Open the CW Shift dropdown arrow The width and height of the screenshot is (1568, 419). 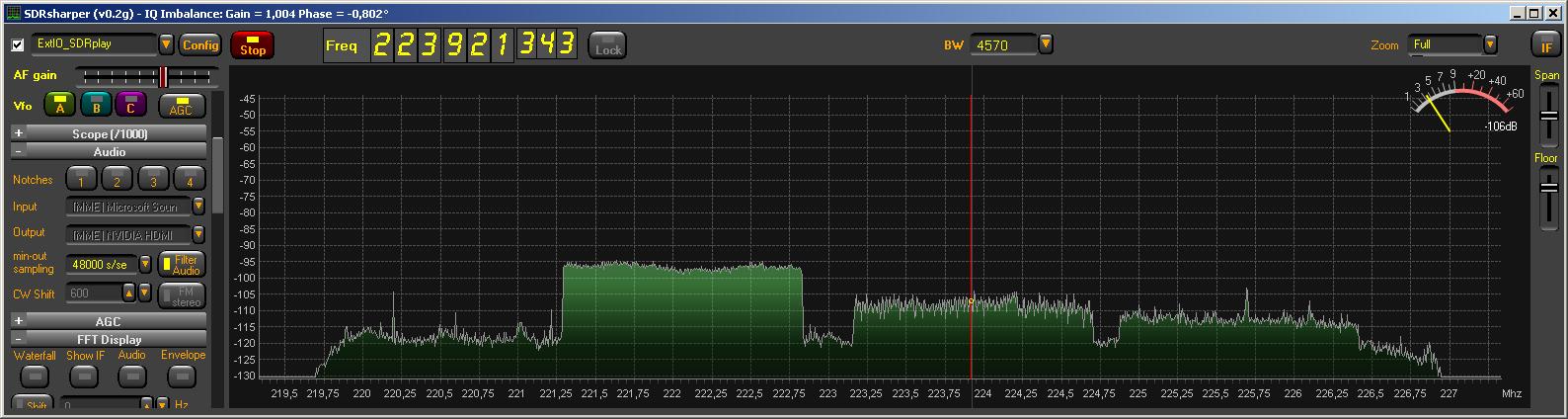(145, 293)
